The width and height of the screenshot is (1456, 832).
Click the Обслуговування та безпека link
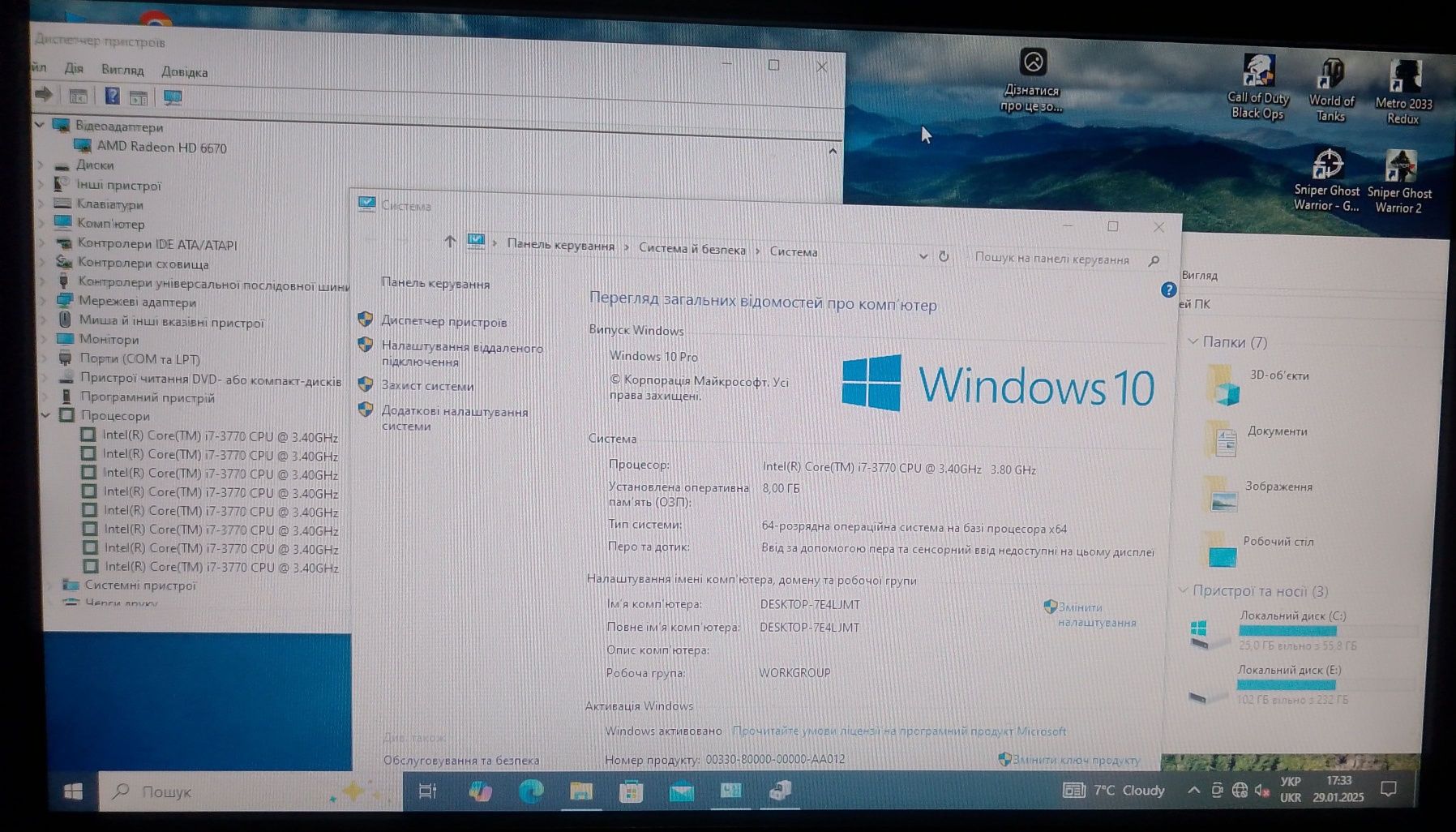(x=460, y=760)
